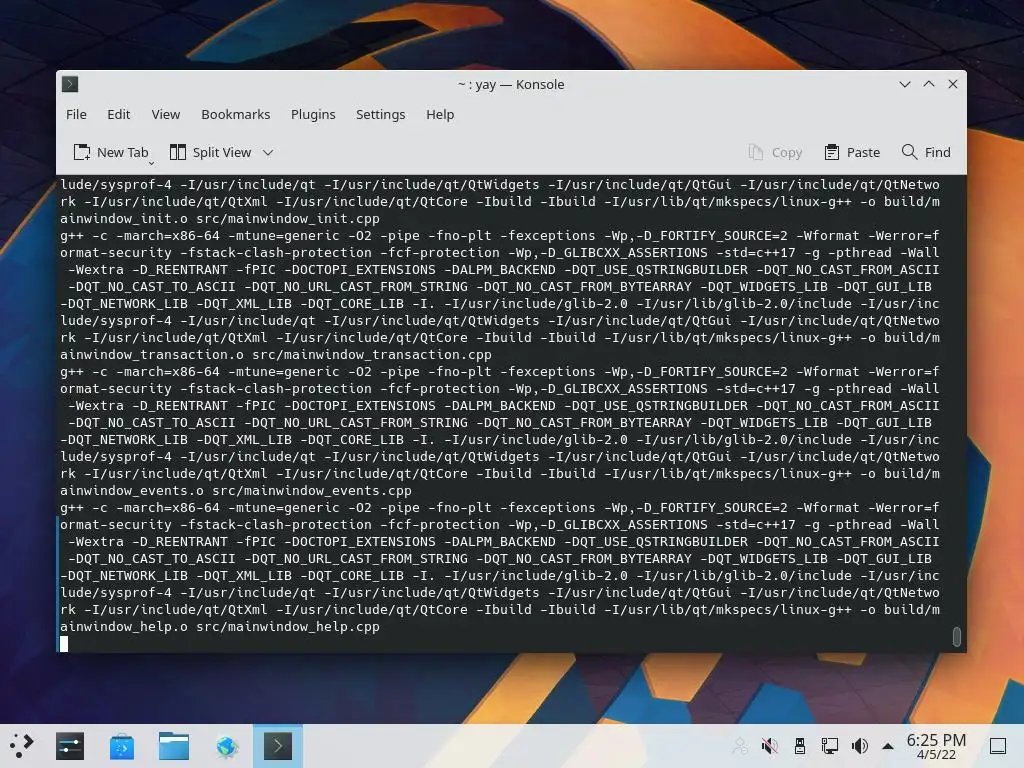Open the network tray icon
The height and width of the screenshot is (768, 1024).
click(x=829, y=746)
